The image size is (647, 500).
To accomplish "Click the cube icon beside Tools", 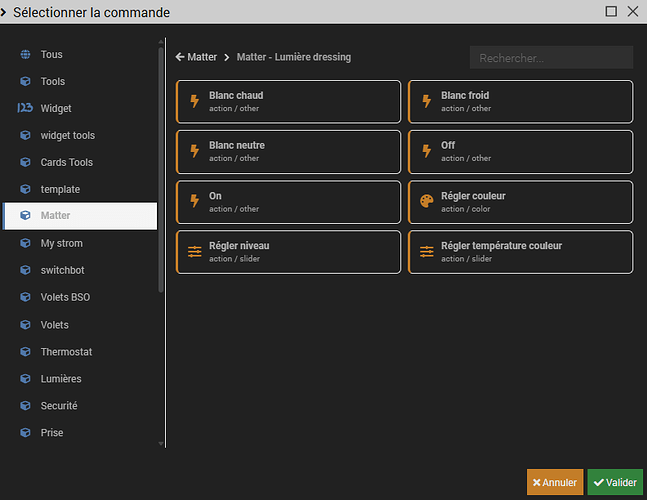I will pos(25,81).
